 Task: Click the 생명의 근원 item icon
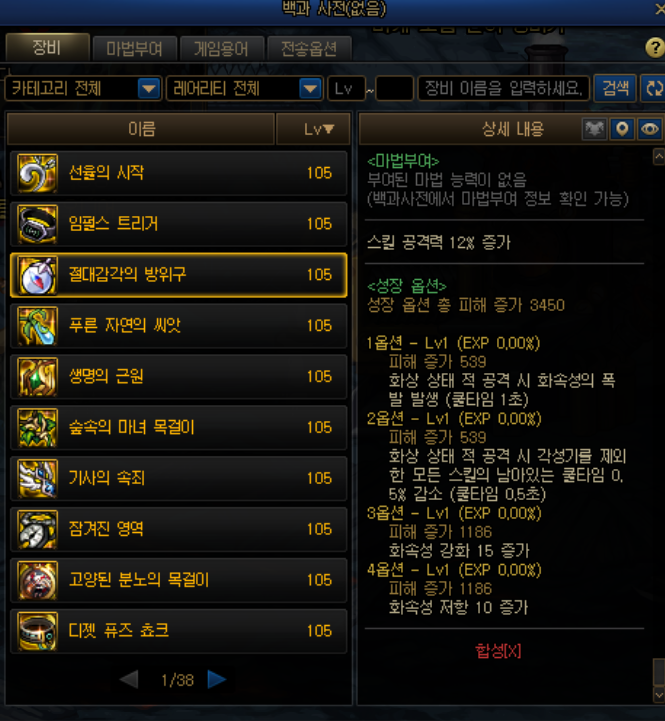37,377
